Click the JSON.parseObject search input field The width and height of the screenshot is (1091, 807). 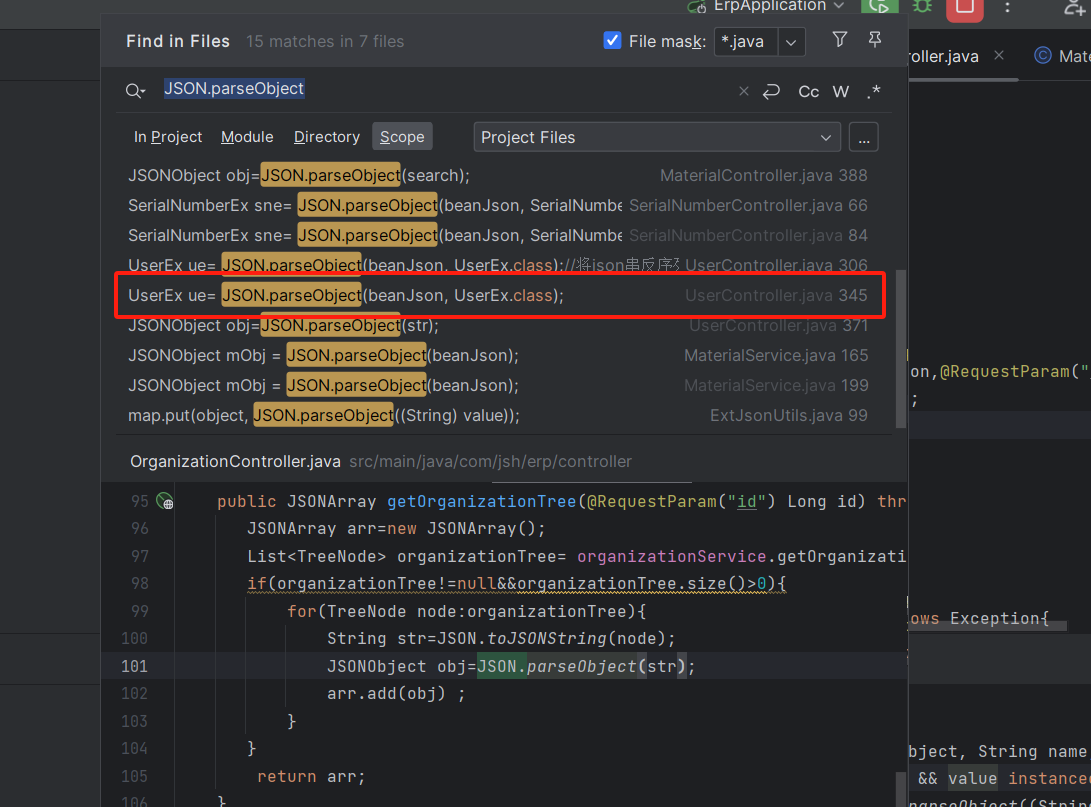(x=445, y=89)
